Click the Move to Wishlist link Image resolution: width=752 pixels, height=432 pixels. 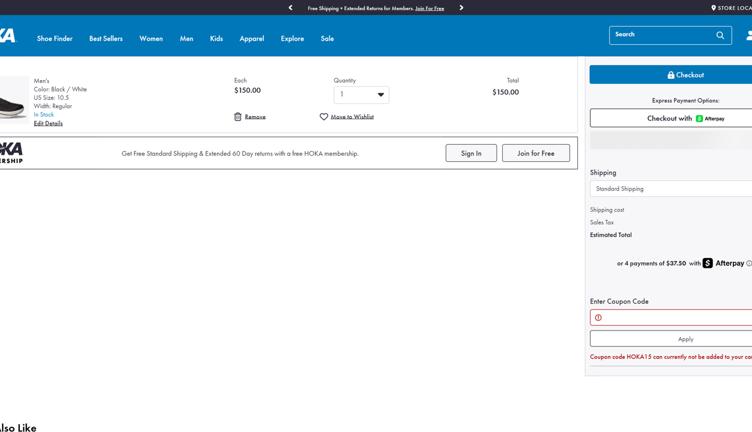tap(352, 117)
